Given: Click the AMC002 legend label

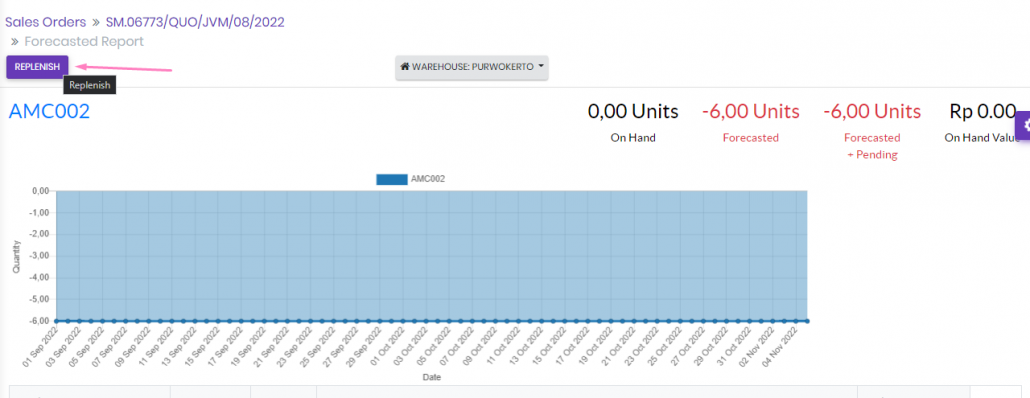Looking at the screenshot, I should coord(428,179).
